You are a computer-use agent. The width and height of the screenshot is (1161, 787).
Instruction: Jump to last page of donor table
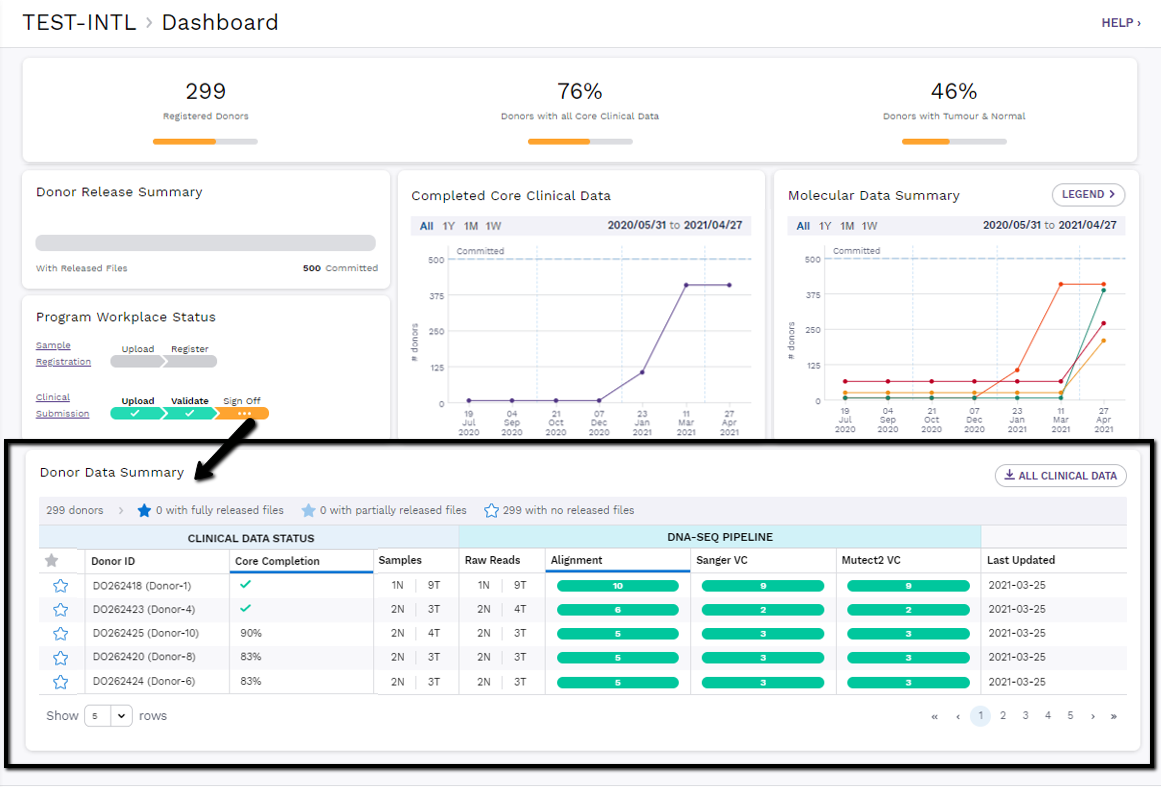click(x=1114, y=717)
